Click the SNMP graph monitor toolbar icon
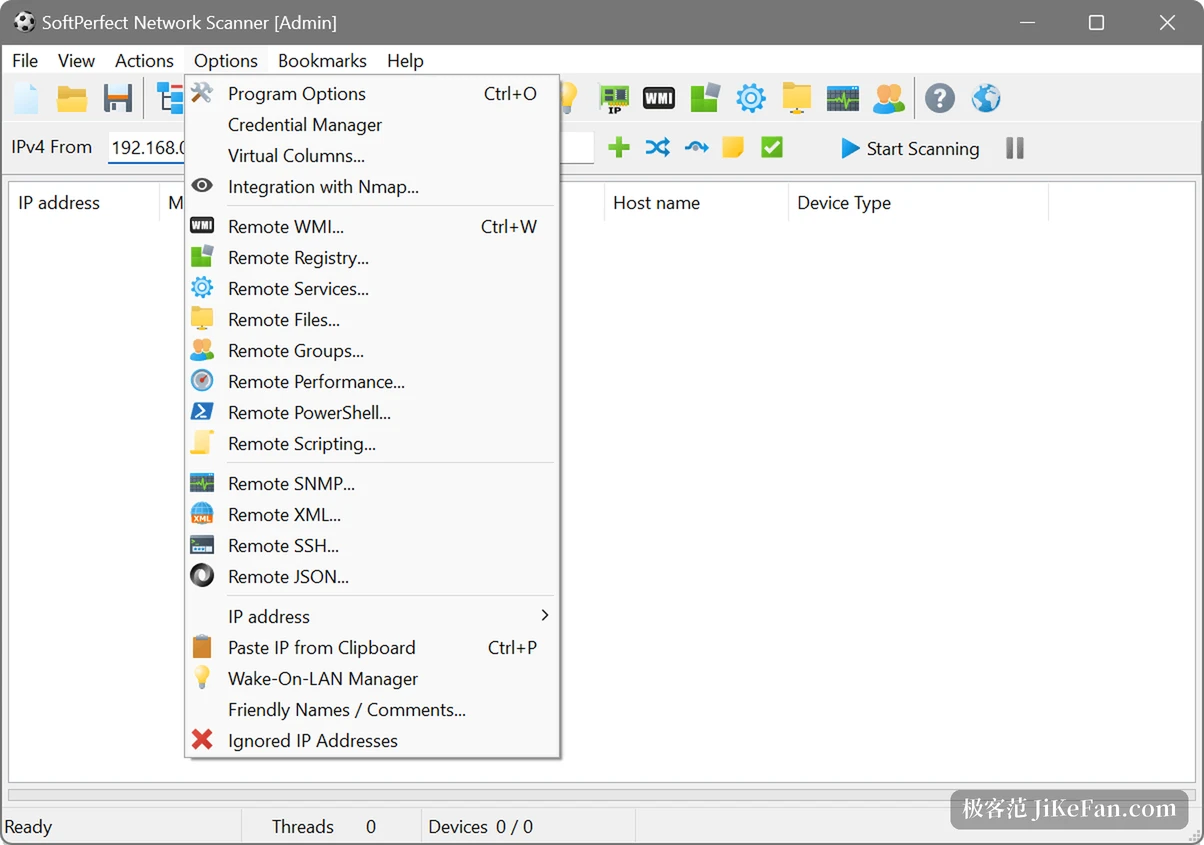Screen dimensions: 1204x845 pos(843,98)
